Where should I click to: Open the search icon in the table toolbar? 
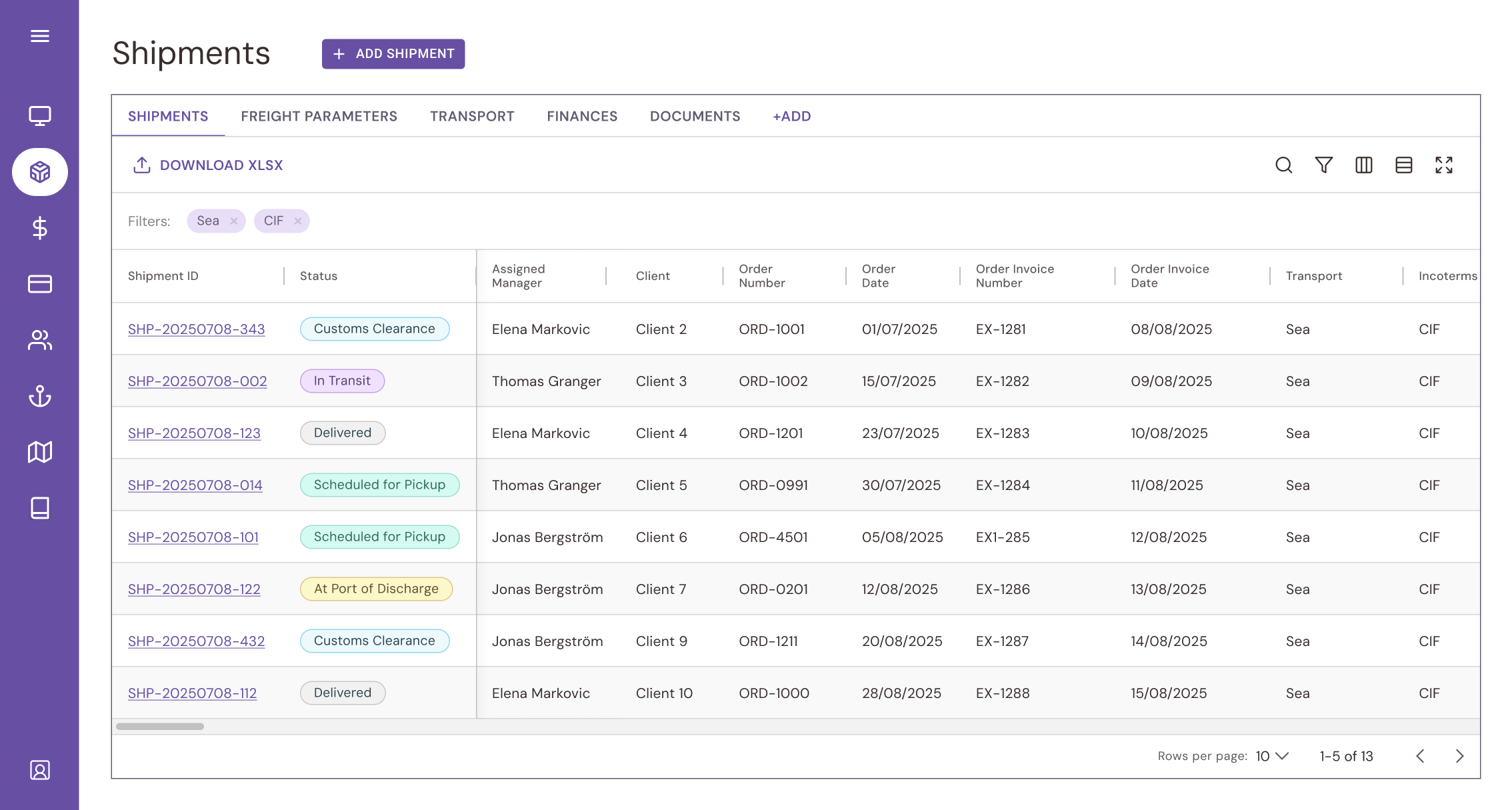1283,165
